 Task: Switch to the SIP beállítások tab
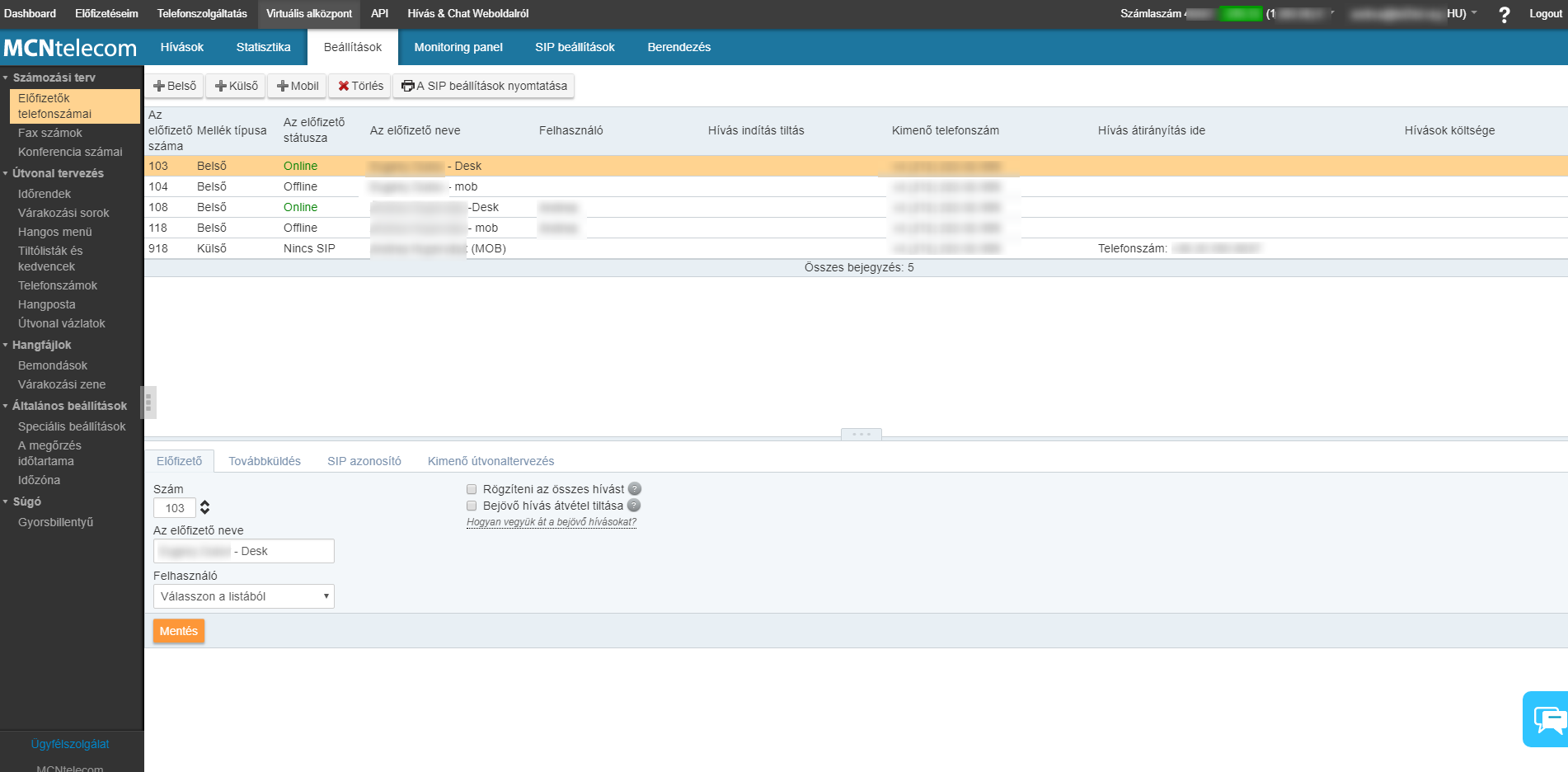point(575,47)
